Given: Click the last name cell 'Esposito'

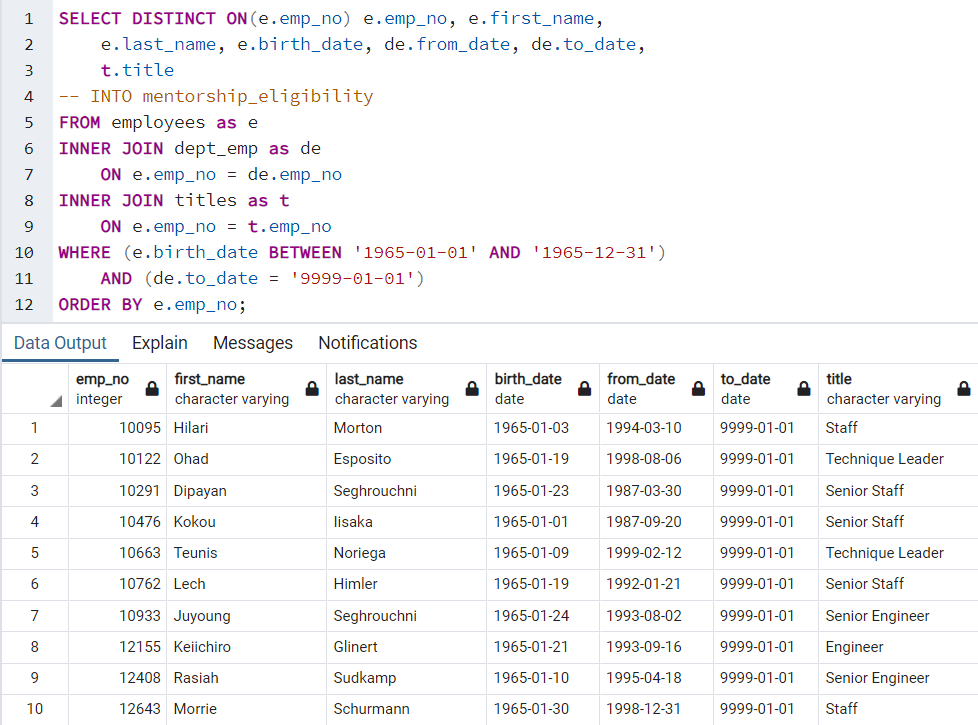Looking at the screenshot, I should pos(407,459).
